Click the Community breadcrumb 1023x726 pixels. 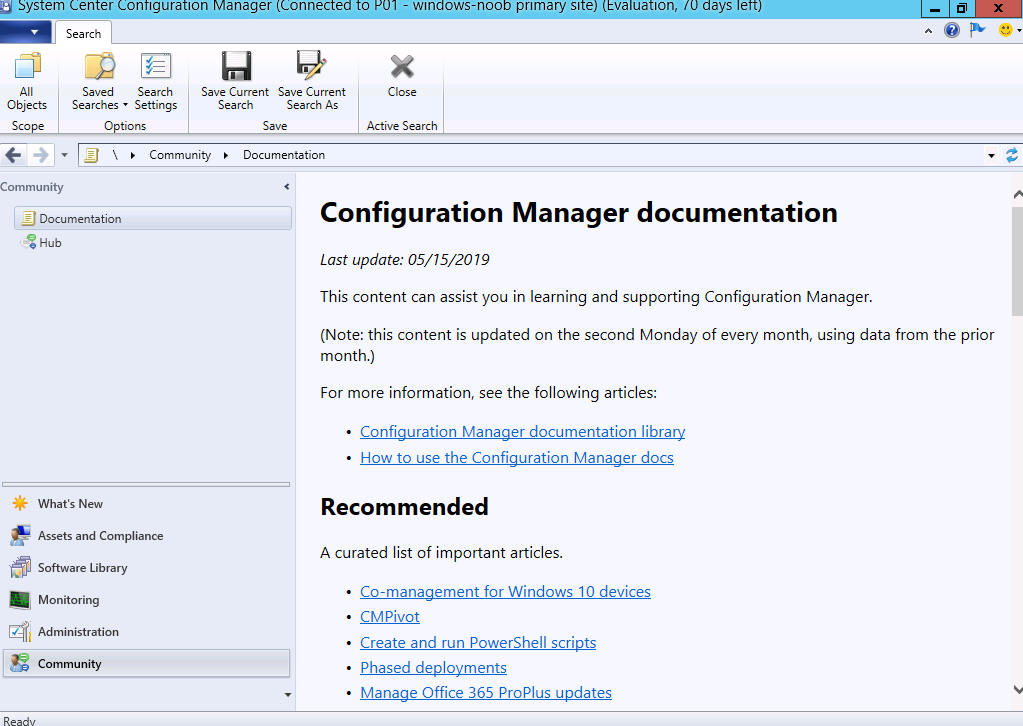click(x=180, y=155)
